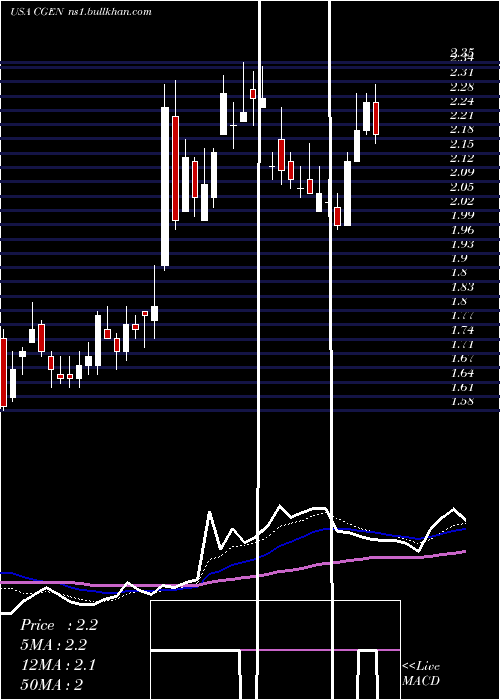Click the 2.05 price axis label

[x=462, y=187]
